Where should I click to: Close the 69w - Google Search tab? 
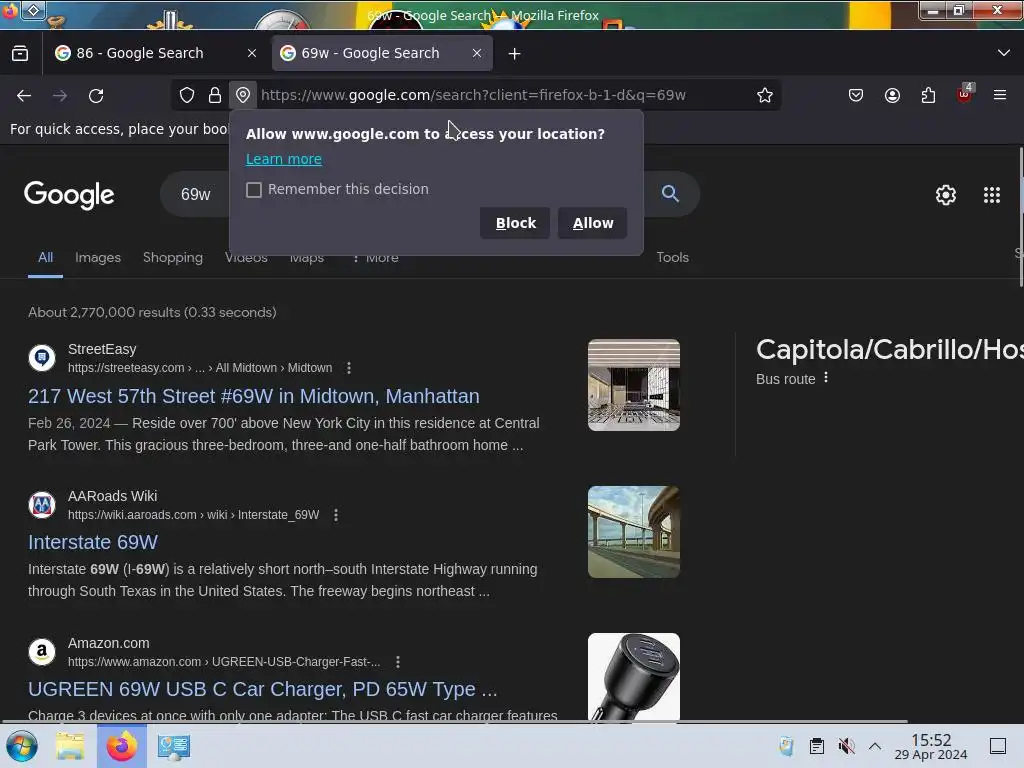click(477, 54)
